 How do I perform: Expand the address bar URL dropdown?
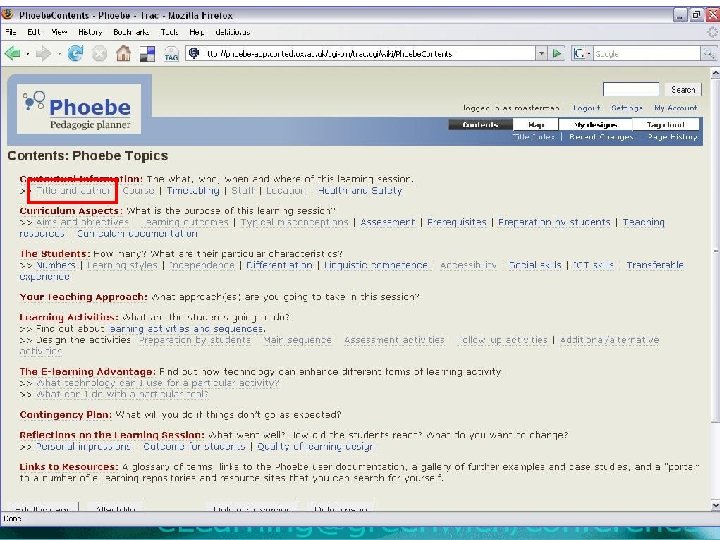coord(541,54)
